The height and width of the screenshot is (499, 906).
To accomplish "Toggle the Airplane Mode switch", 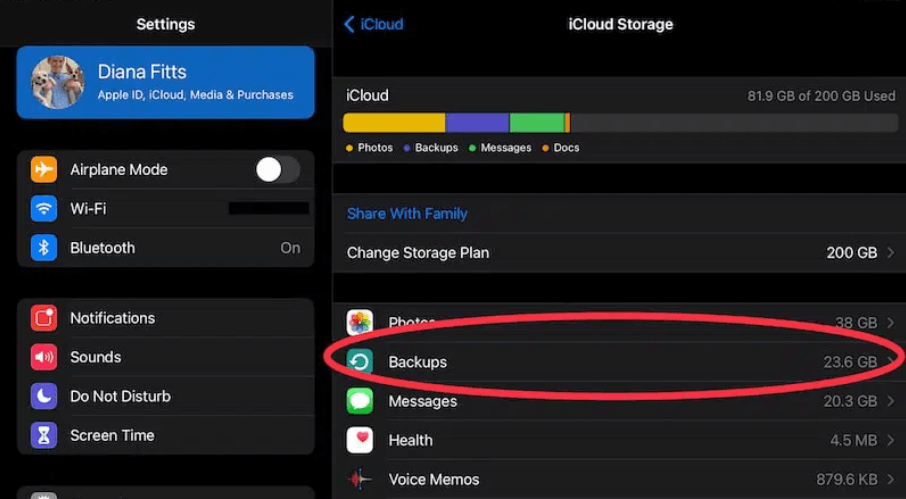I will 278,170.
